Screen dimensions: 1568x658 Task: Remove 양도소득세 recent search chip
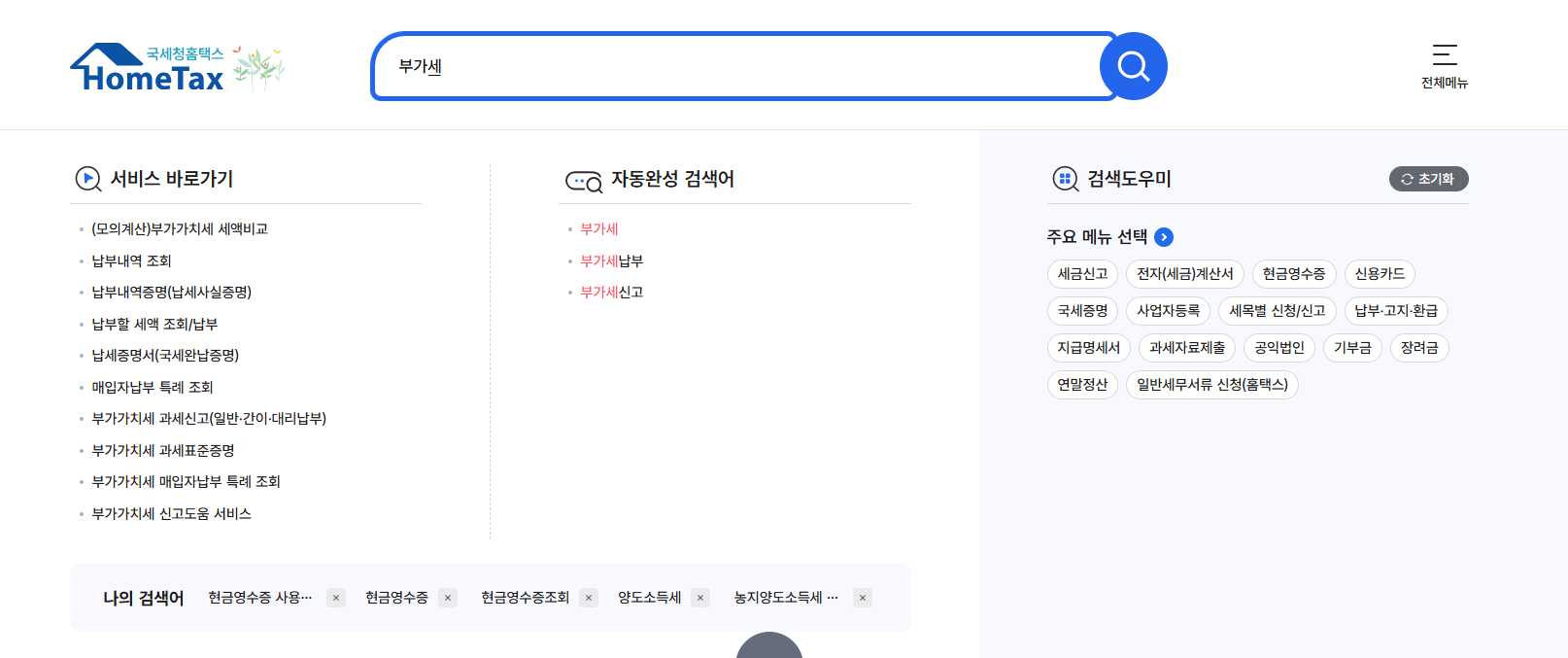click(x=700, y=598)
